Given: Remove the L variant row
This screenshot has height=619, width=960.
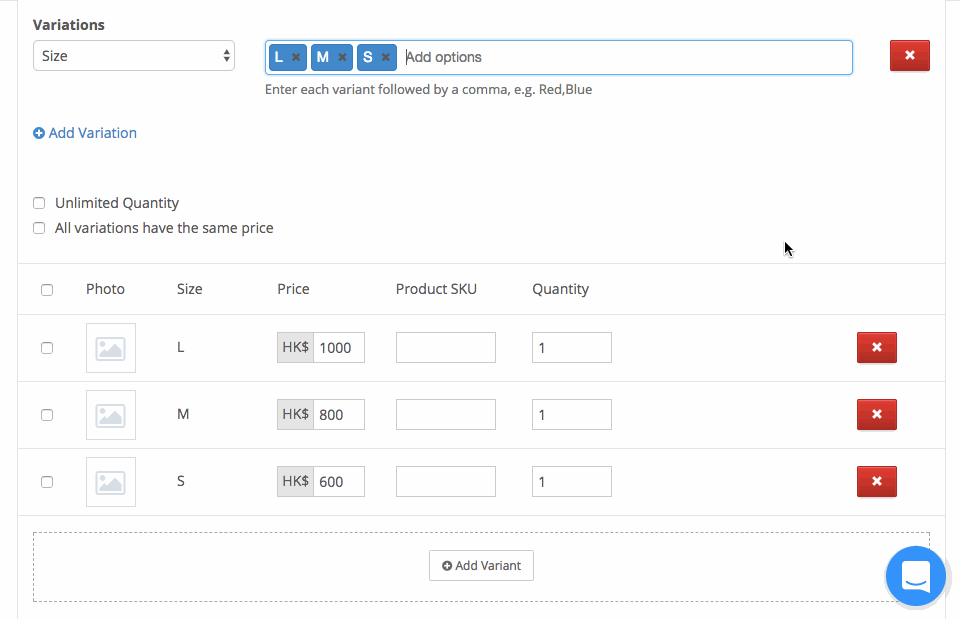Looking at the screenshot, I should pos(877,347).
